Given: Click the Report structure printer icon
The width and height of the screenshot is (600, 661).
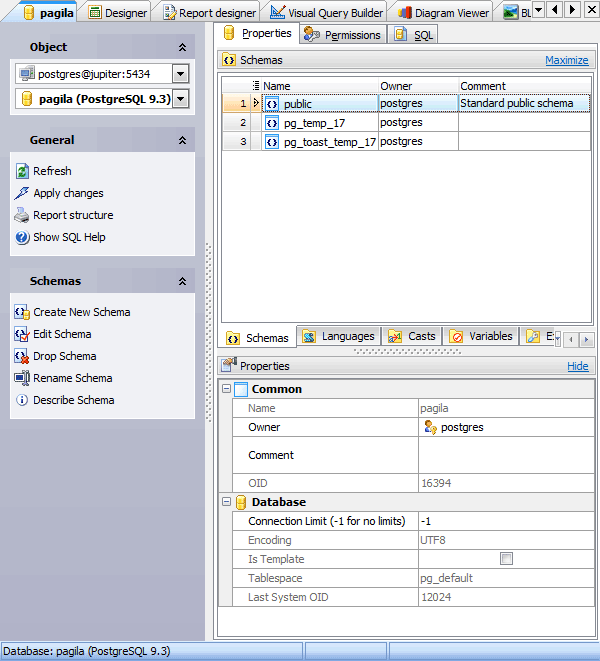Looking at the screenshot, I should 23,215.
